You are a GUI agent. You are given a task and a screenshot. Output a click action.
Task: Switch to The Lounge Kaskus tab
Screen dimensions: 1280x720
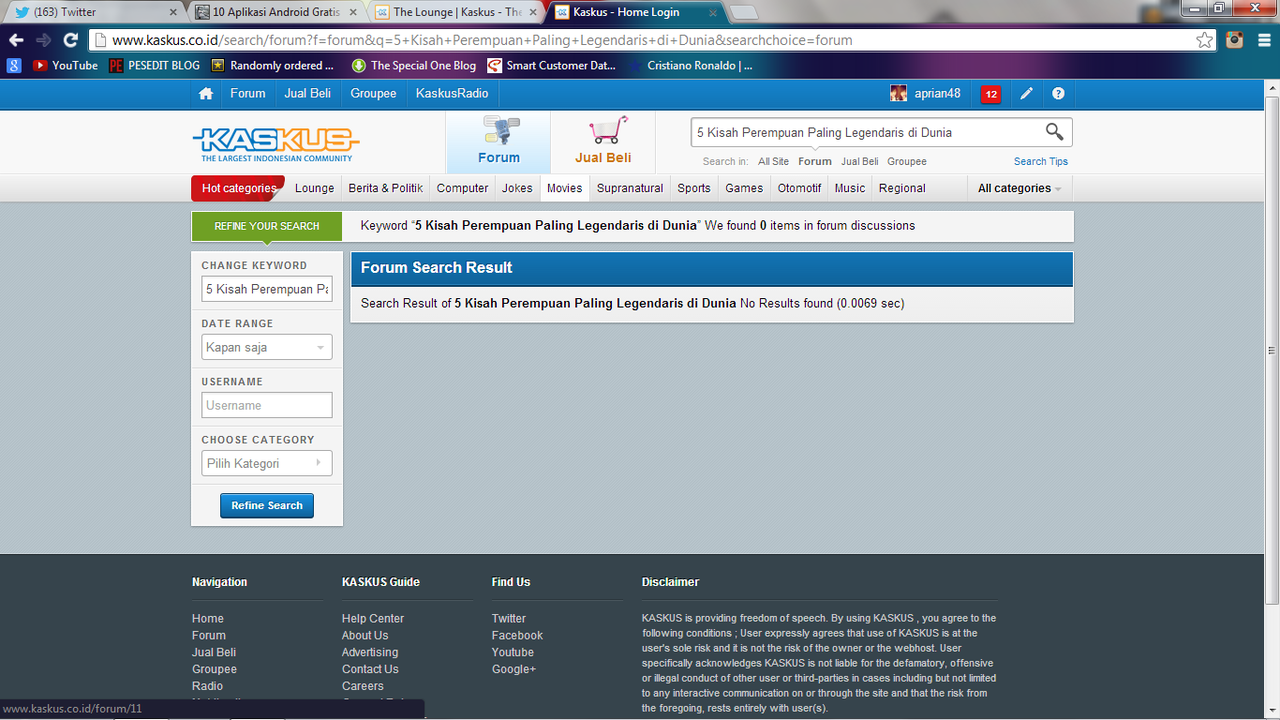tap(455, 13)
